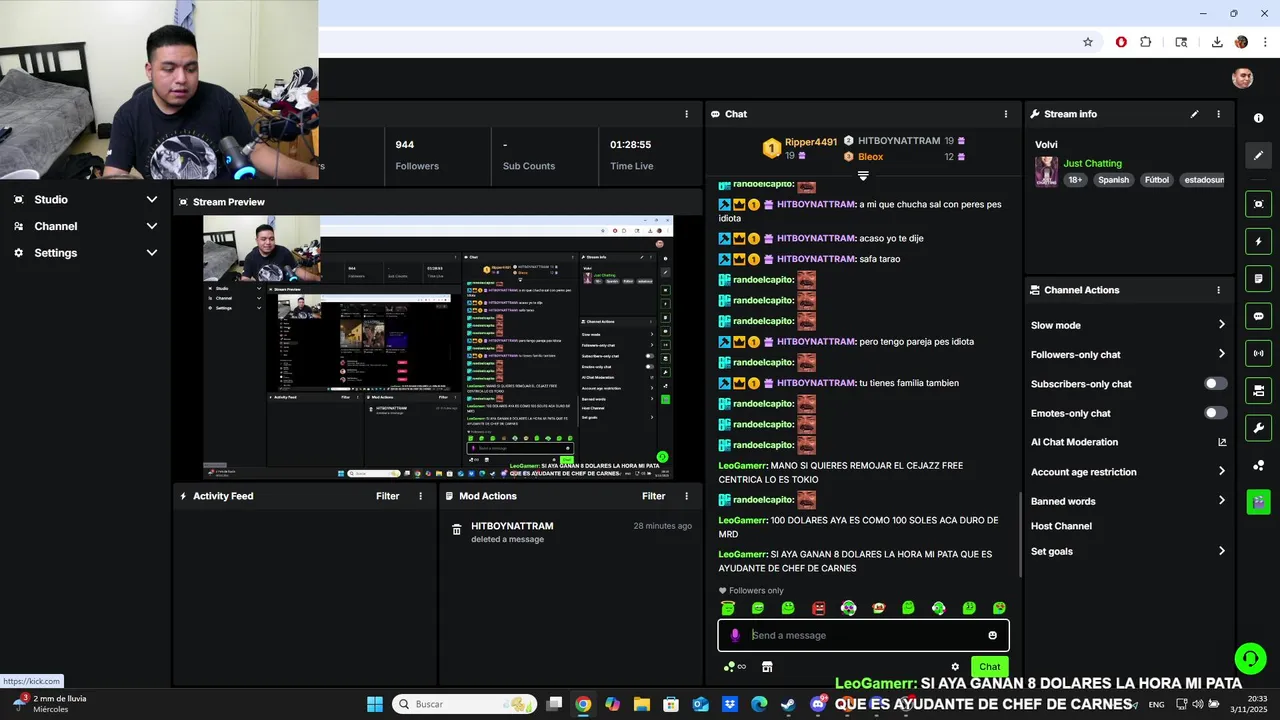Click the green clapperboard icon in right sidebar
Screen dimensions: 1280x720
[x=1258, y=502]
